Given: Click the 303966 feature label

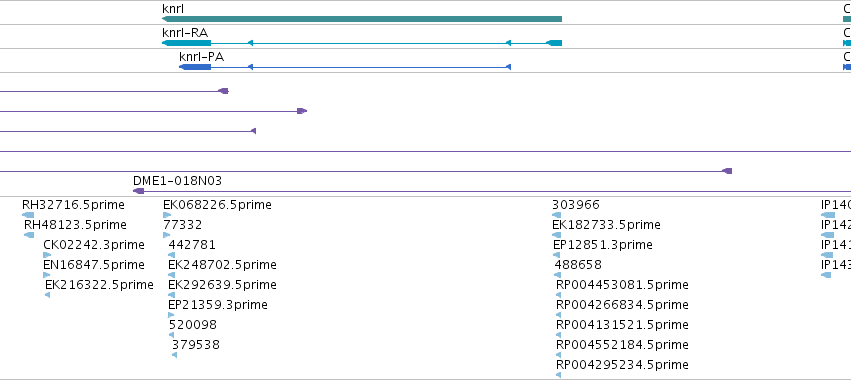Looking at the screenshot, I should click(x=576, y=205).
